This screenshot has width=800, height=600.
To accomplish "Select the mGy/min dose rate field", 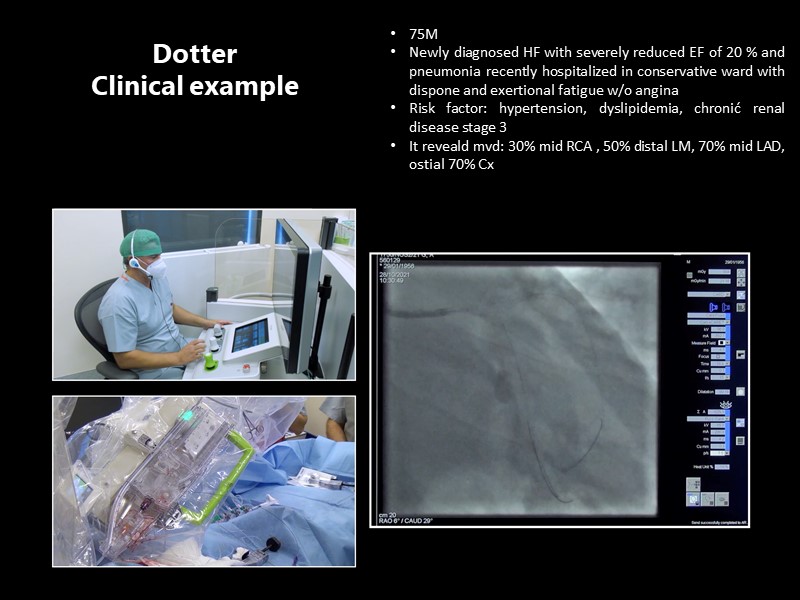I will coord(718,282).
